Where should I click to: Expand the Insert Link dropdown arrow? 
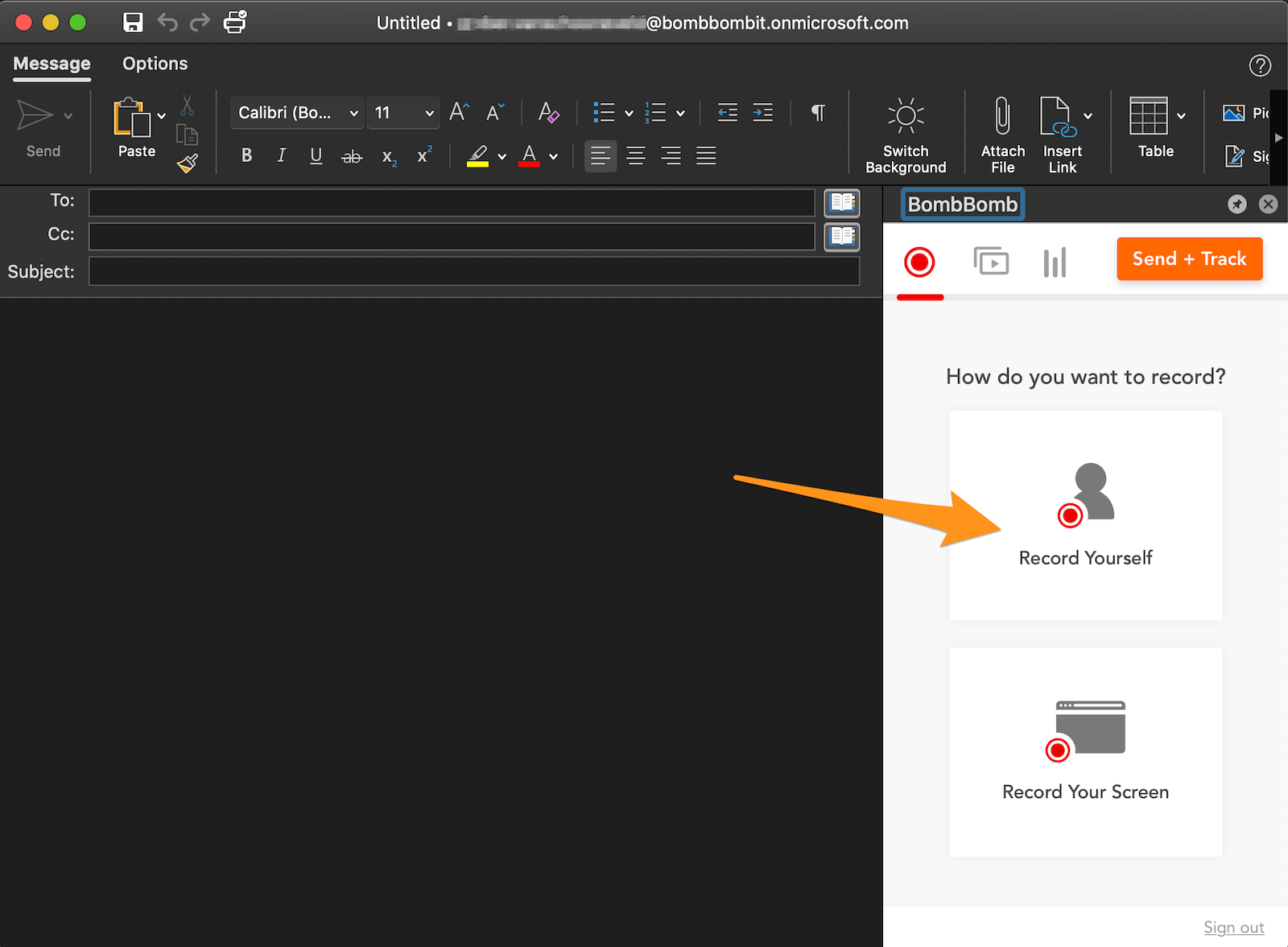click(x=1088, y=116)
